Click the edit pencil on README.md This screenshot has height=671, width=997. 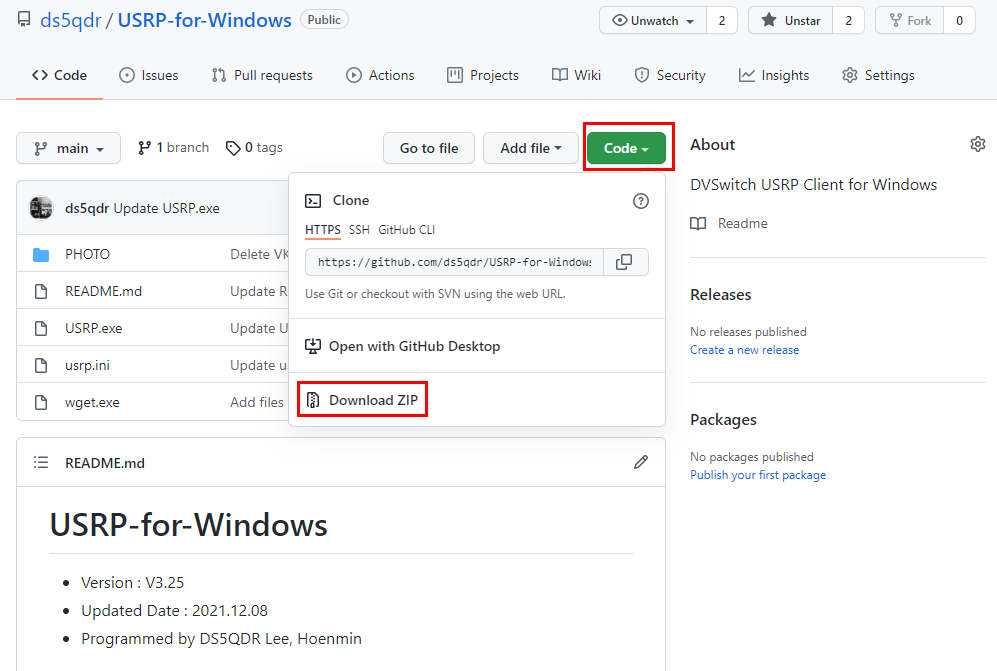pyautogui.click(x=640, y=462)
